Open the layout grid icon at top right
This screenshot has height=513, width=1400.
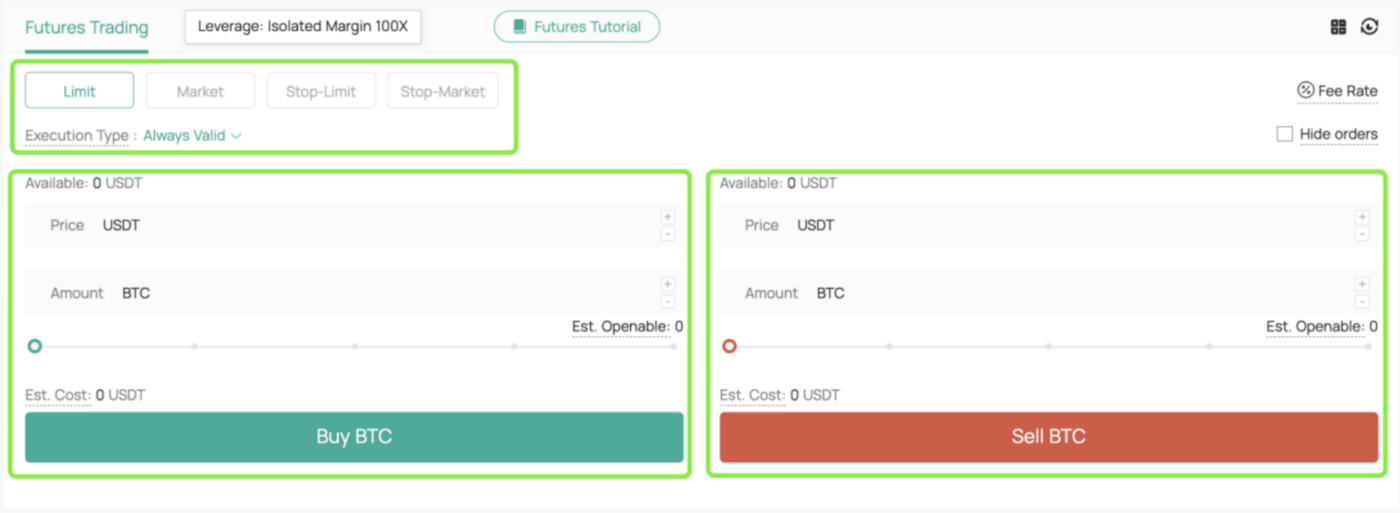(1338, 27)
